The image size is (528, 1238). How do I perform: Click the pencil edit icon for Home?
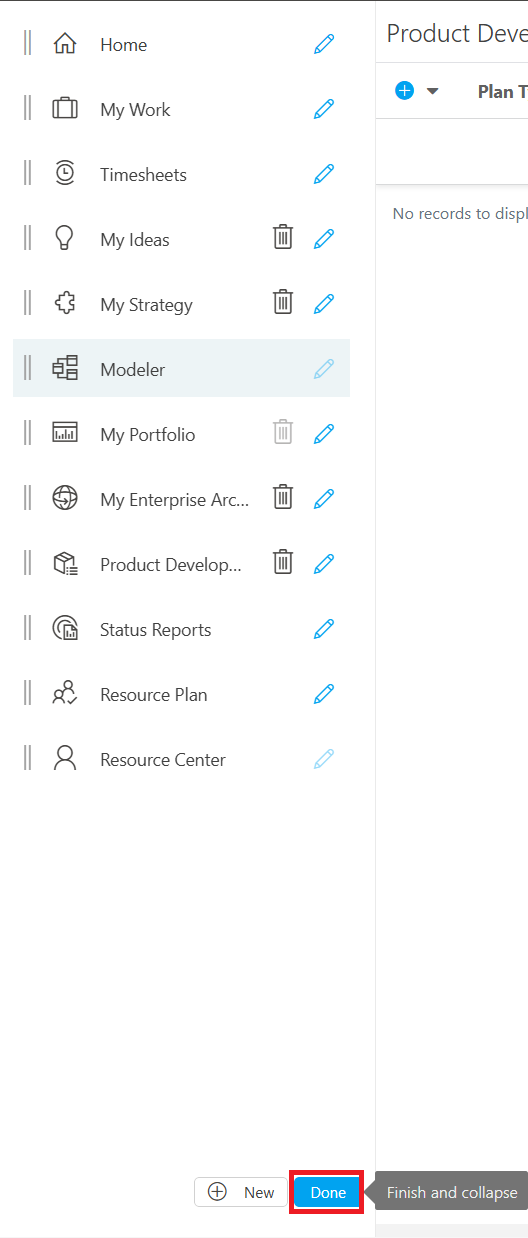323,44
